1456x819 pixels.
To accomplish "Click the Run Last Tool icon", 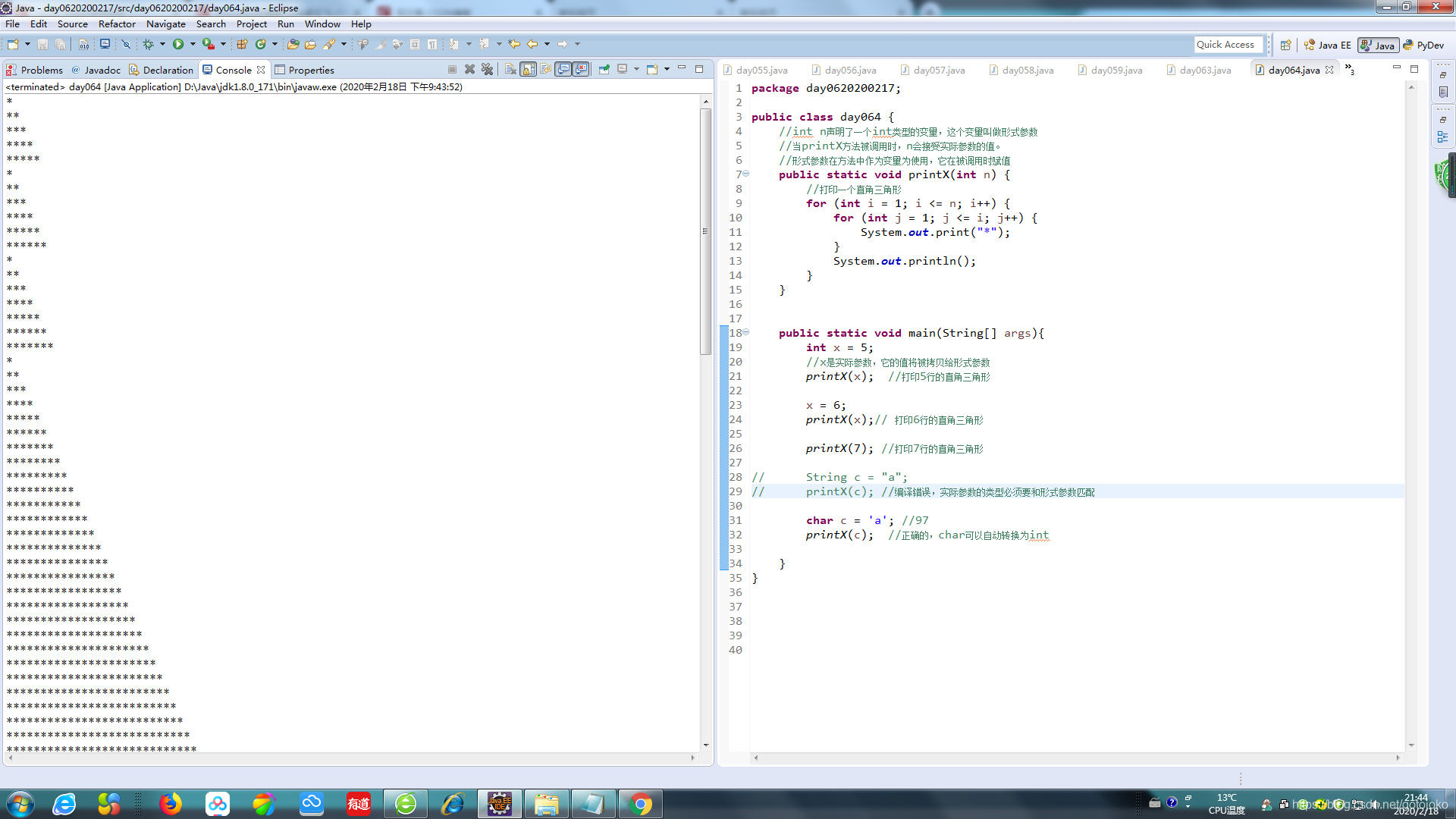I will pos(208,45).
